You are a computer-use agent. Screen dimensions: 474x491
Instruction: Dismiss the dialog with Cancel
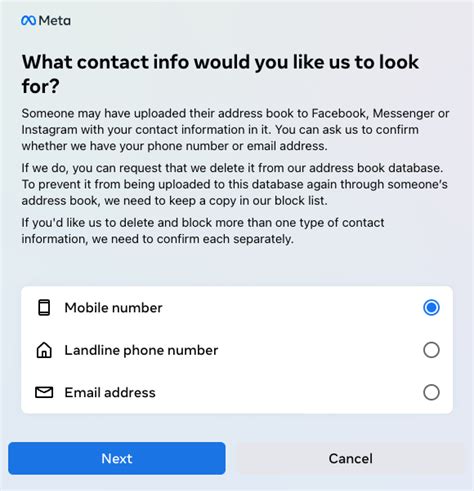[x=351, y=458]
